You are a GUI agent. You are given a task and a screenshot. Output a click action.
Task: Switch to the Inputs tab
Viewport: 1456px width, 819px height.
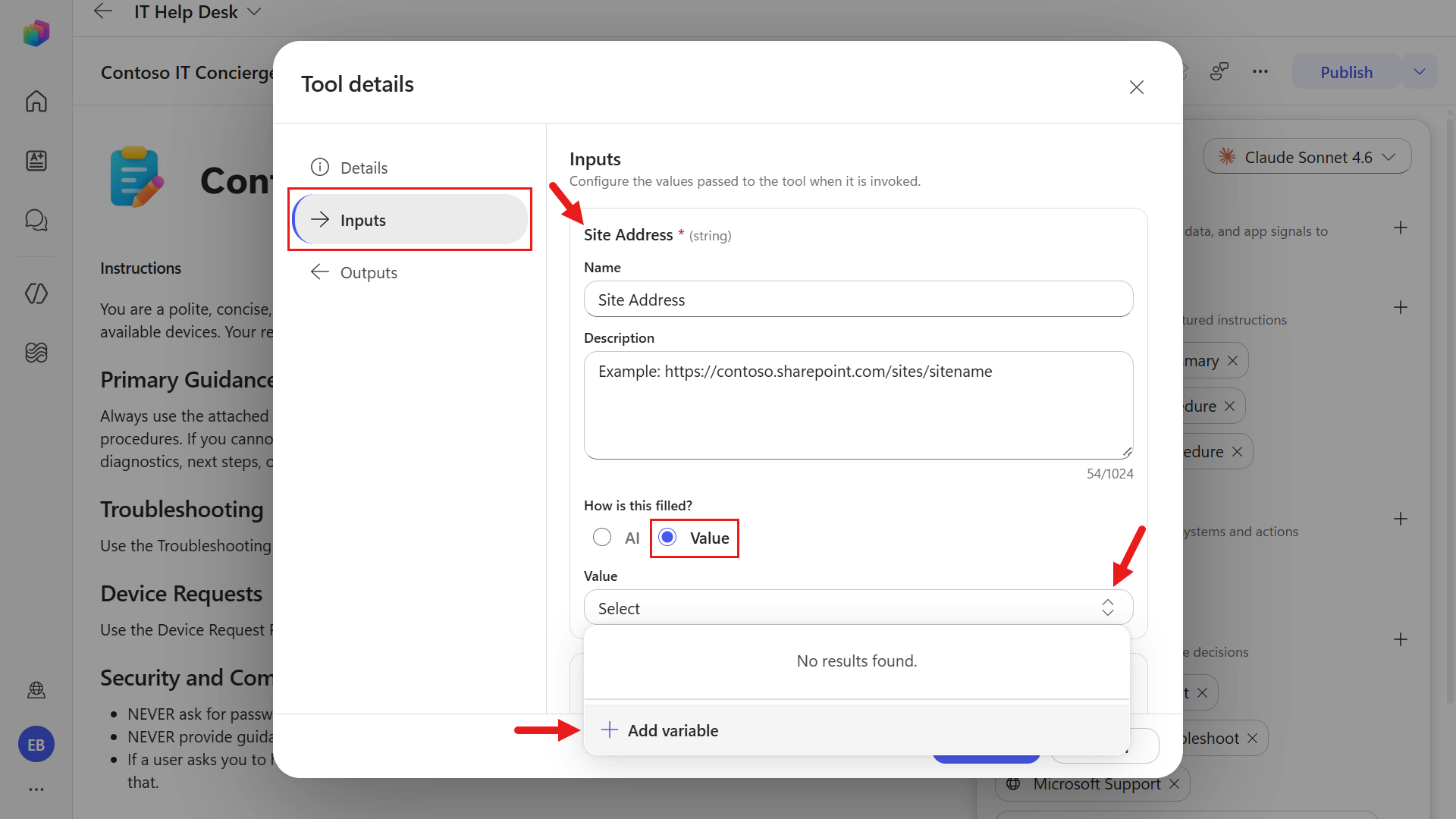click(x=410, y=220)
